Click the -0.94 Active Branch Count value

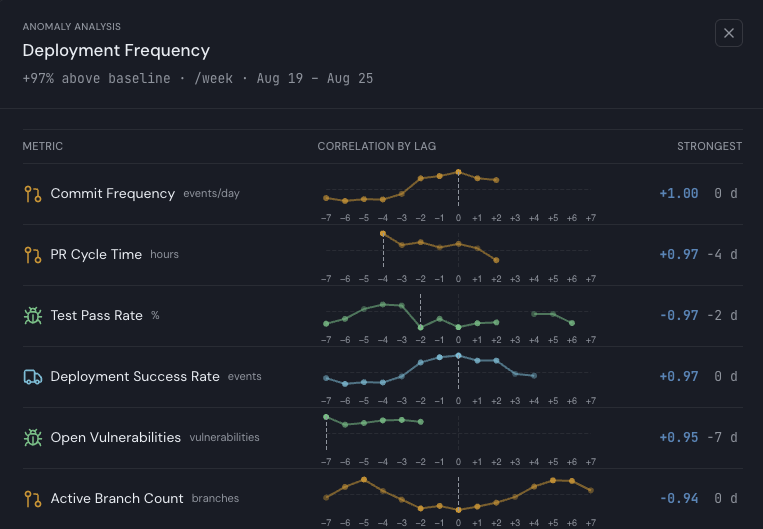coord(679,498)
